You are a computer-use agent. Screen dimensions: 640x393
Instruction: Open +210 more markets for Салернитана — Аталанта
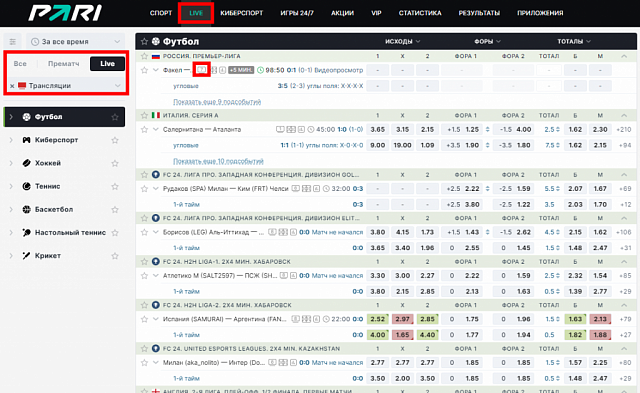coord(625,129)
